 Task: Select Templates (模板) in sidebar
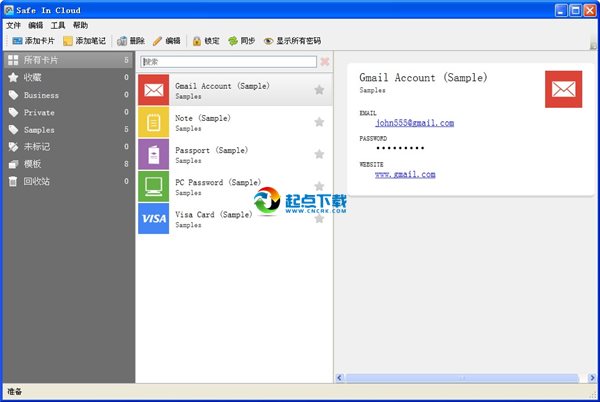(68, 164)
